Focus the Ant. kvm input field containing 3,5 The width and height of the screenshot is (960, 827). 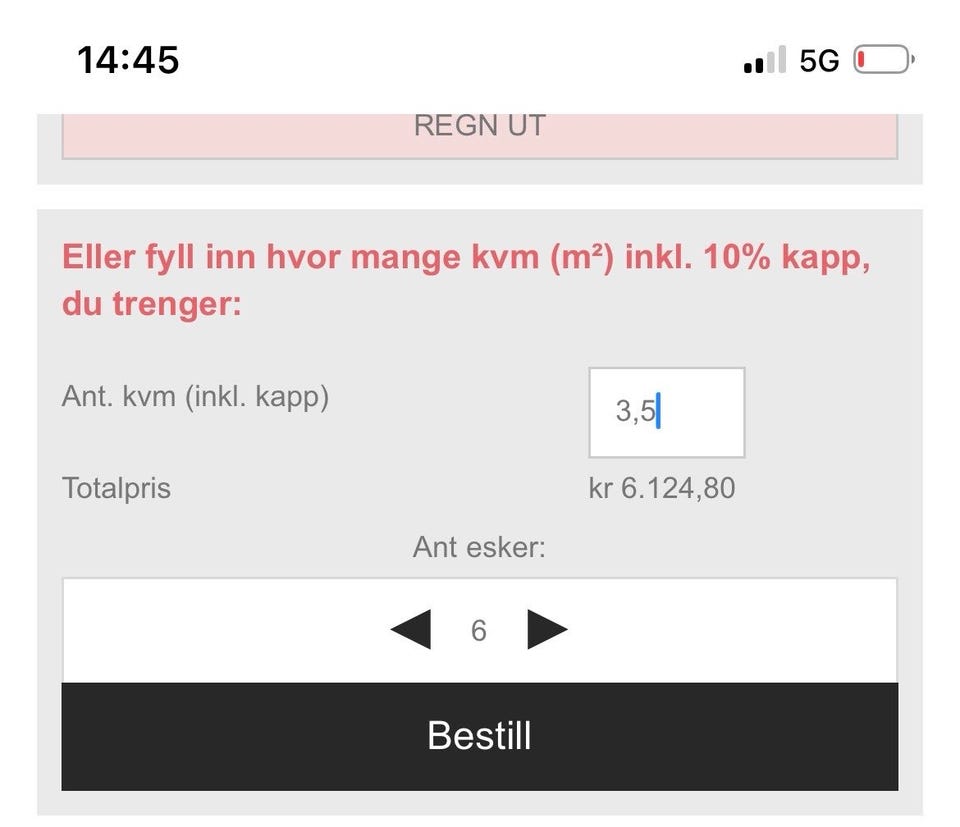[x=667, y=412]
